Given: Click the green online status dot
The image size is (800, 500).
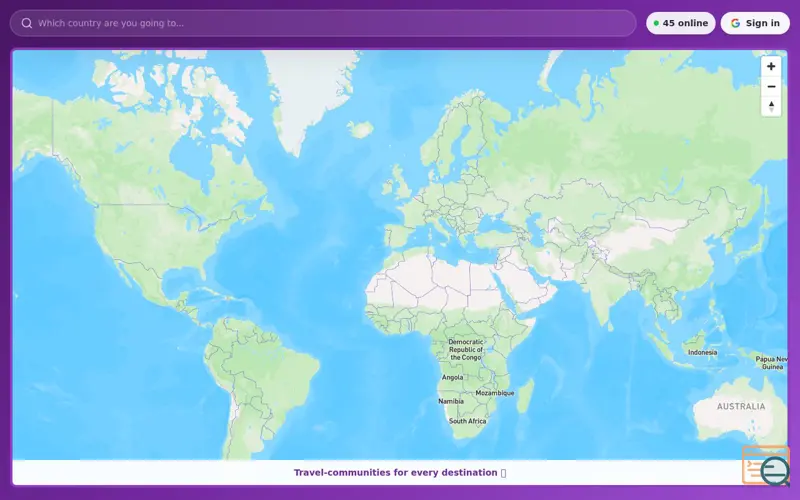Looking at the screenshot, I should tap(656, 23).
